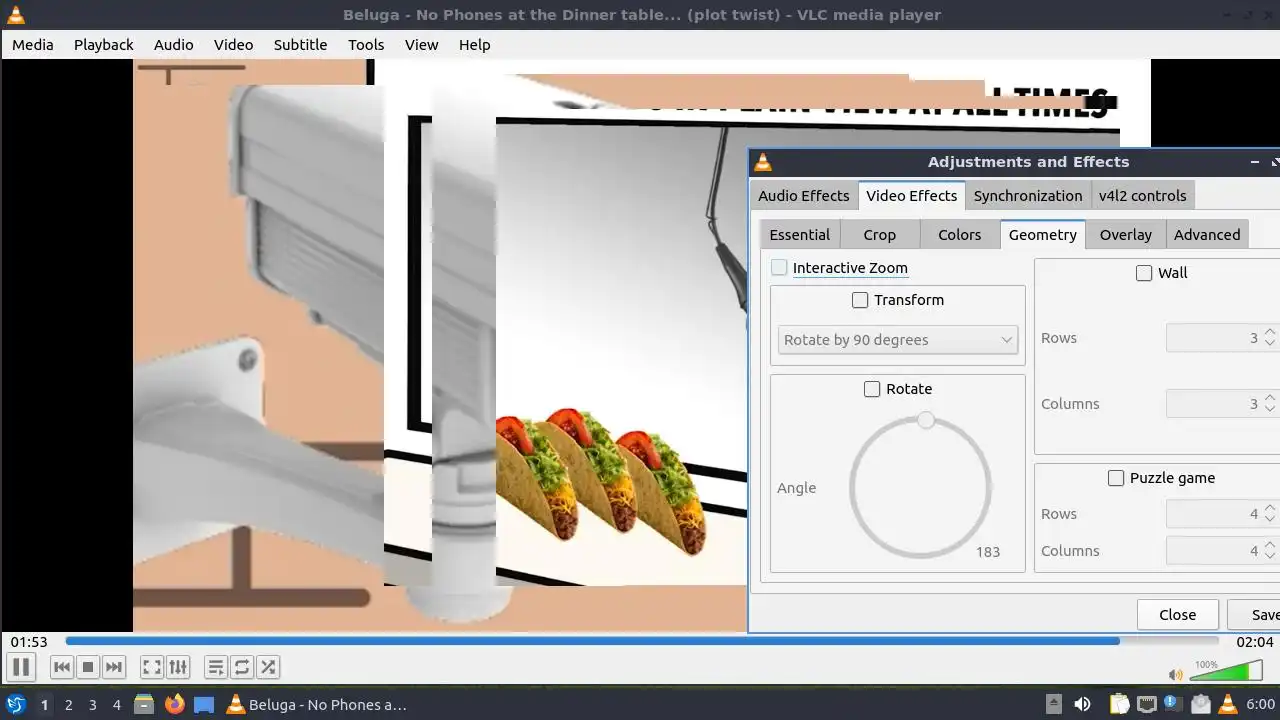Click VLC cone icon in Adjustments dialog title
This screenshot has height=720, width=1280.
click(x=763, y=162)
